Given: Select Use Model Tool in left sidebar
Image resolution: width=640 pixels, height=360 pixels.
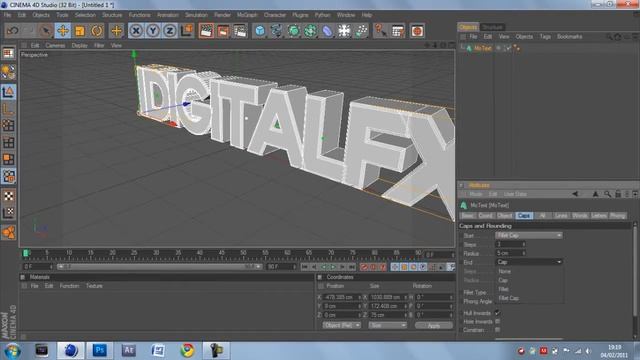Looking at the screenshot, I should click(8, 92).
